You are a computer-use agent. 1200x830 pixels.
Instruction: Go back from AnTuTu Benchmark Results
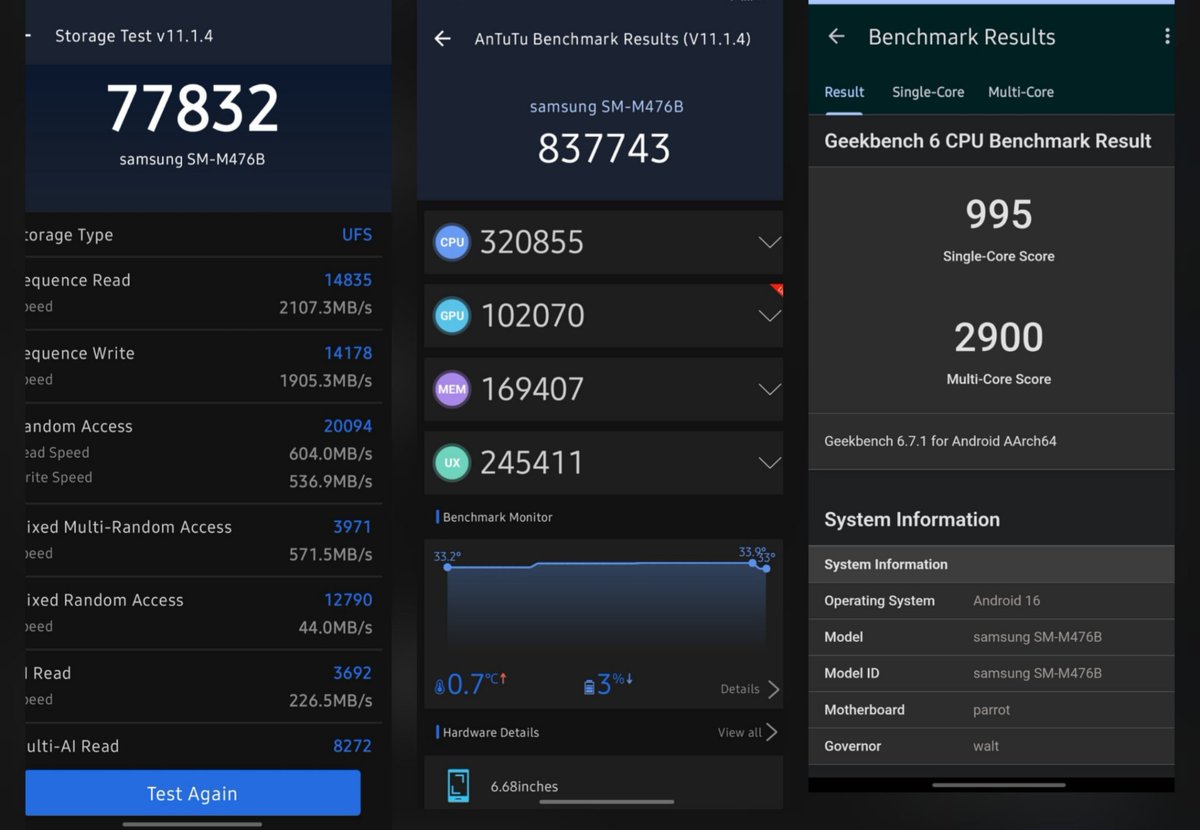442,39
